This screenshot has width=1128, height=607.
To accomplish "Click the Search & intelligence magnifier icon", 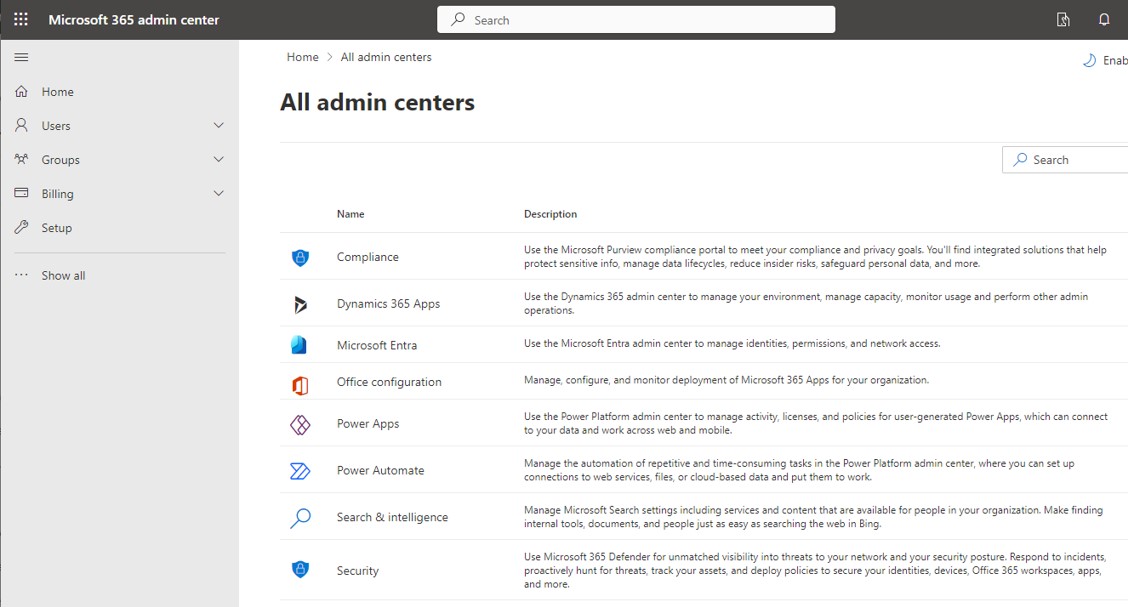I will click(300, 518).
